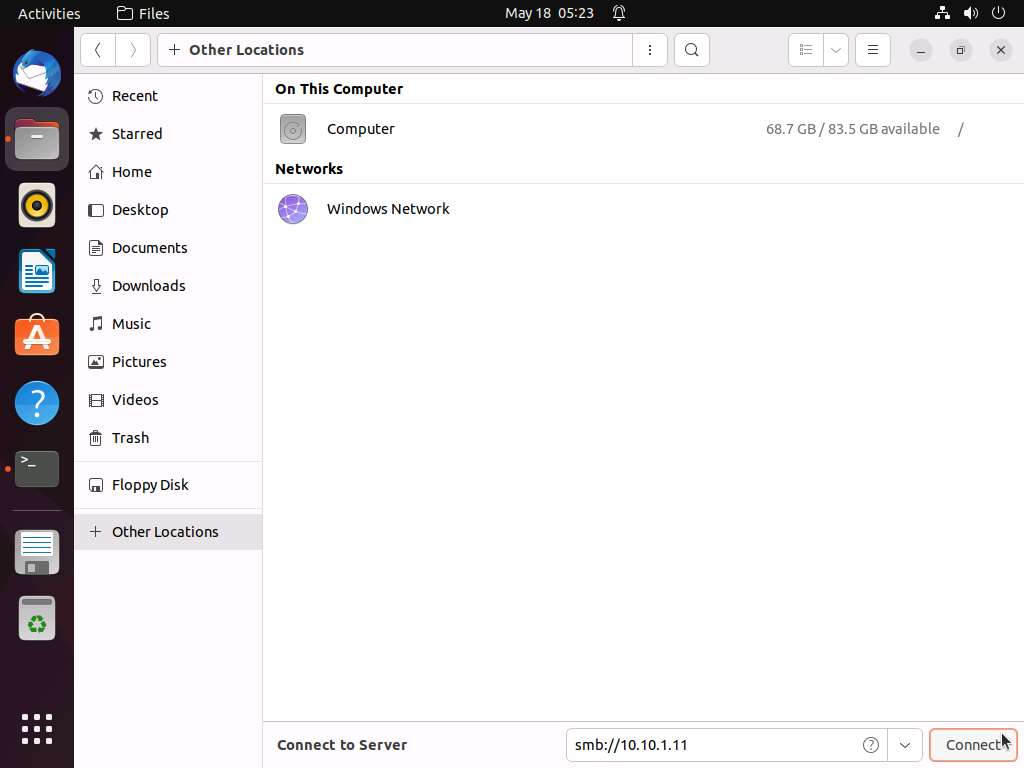The height and width of the screenshot is (768, 1024).
Task: Open the Terminal dock icon
Action: 37,468
